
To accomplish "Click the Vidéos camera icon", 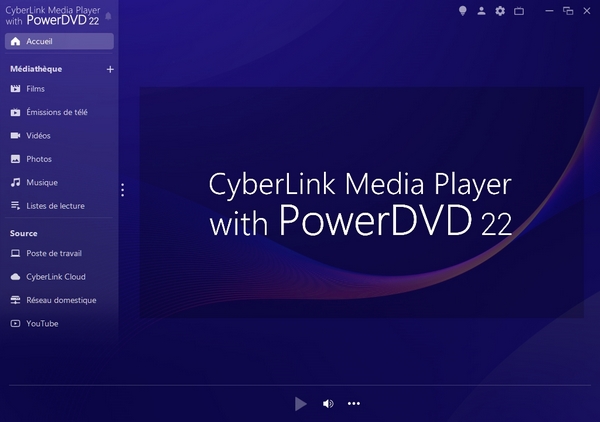I will click(x=15, y=135).
